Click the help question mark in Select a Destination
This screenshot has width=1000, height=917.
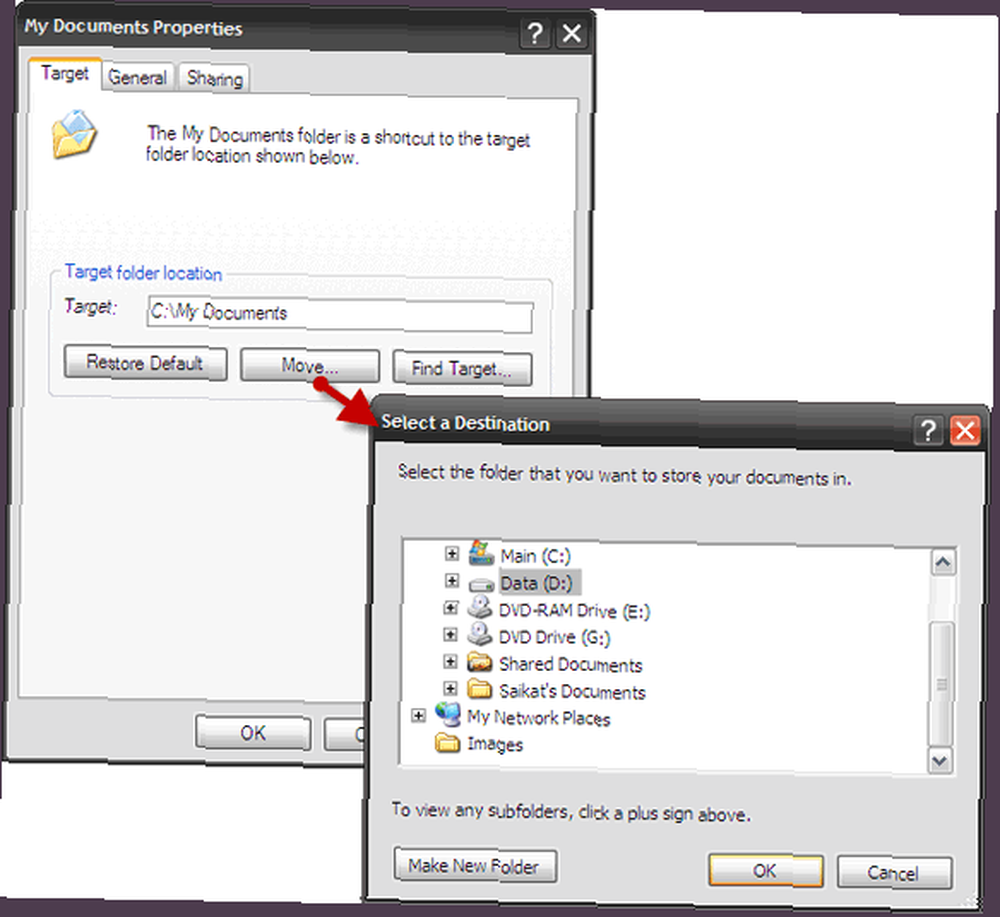[928, 430]
